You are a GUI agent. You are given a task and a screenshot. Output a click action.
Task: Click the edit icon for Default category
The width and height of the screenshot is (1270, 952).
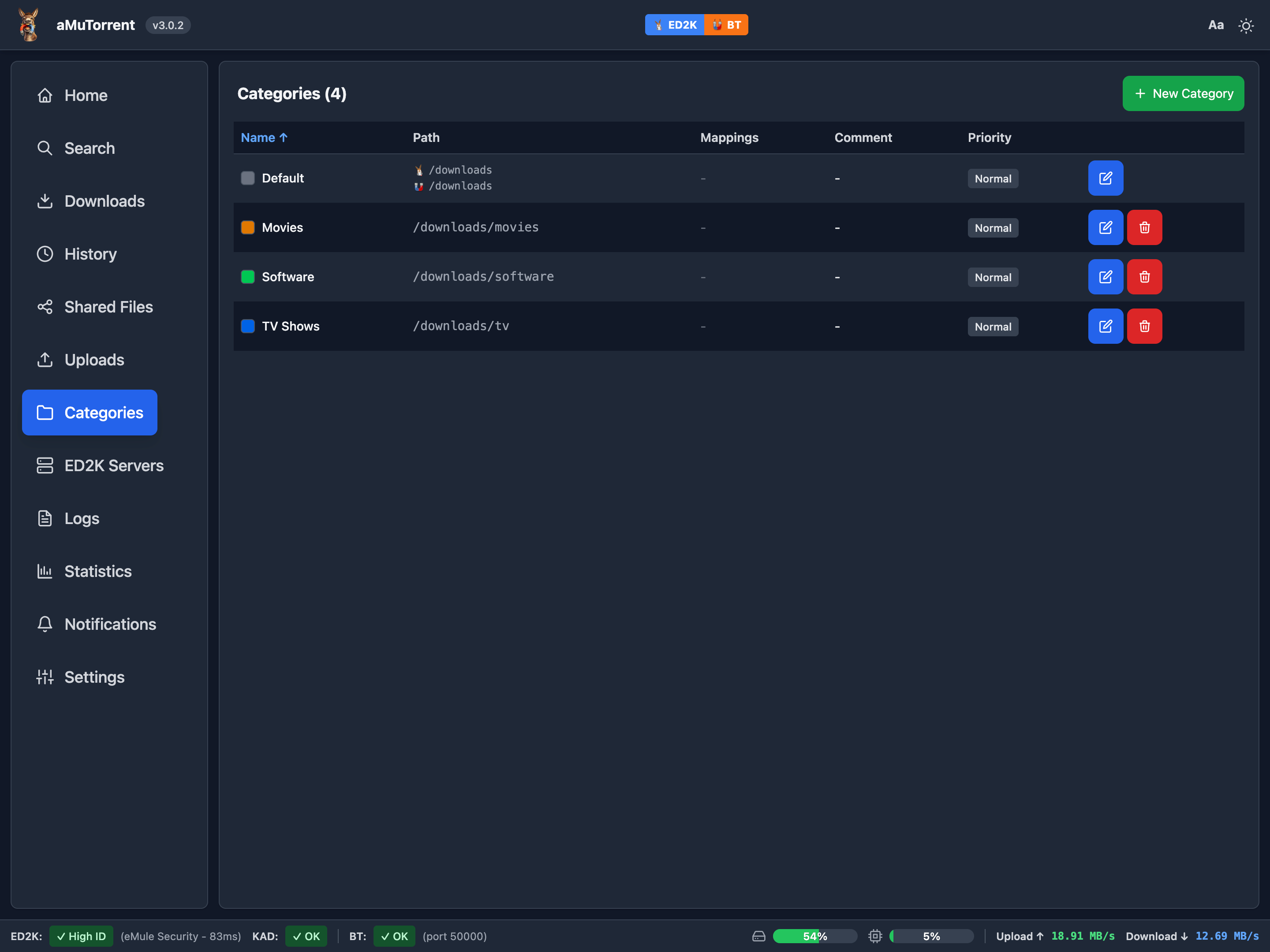pyautogui.click(x=1105, y=178)
